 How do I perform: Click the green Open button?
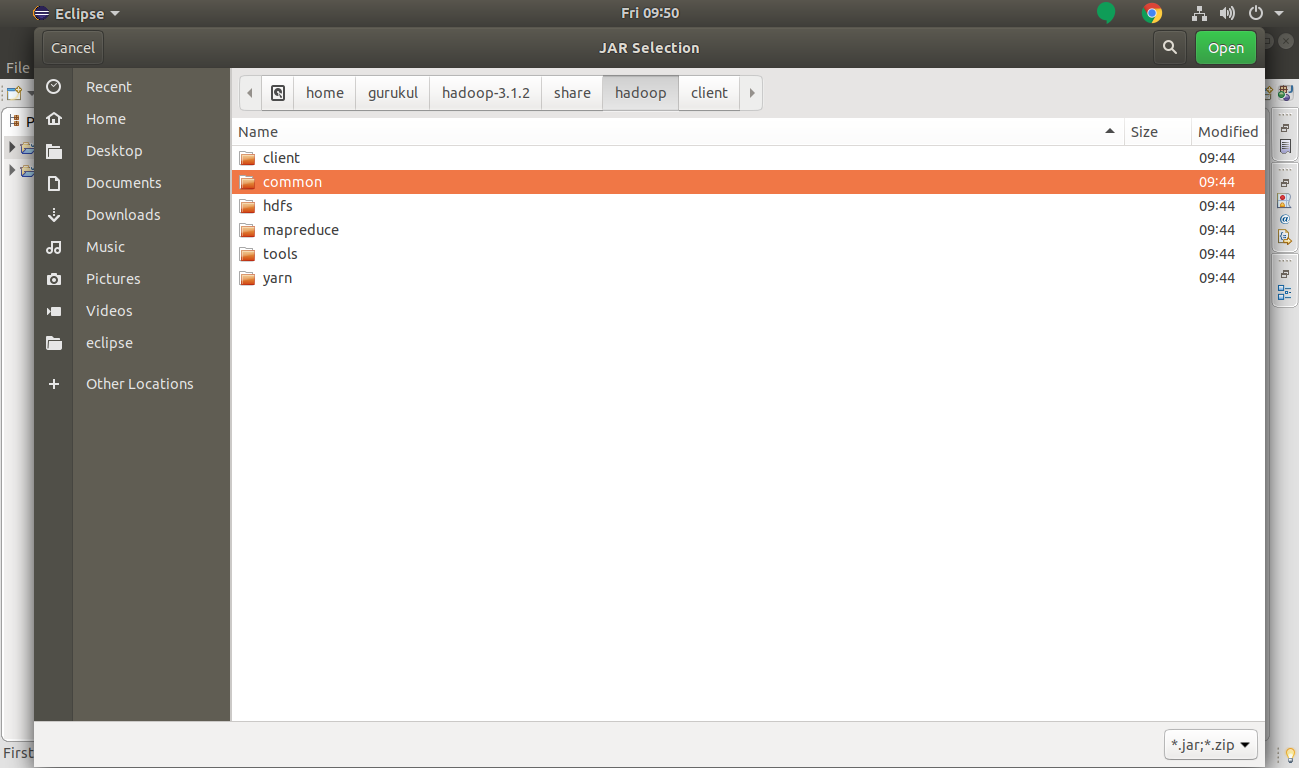pyautogui.click(x=1226, y=48)
